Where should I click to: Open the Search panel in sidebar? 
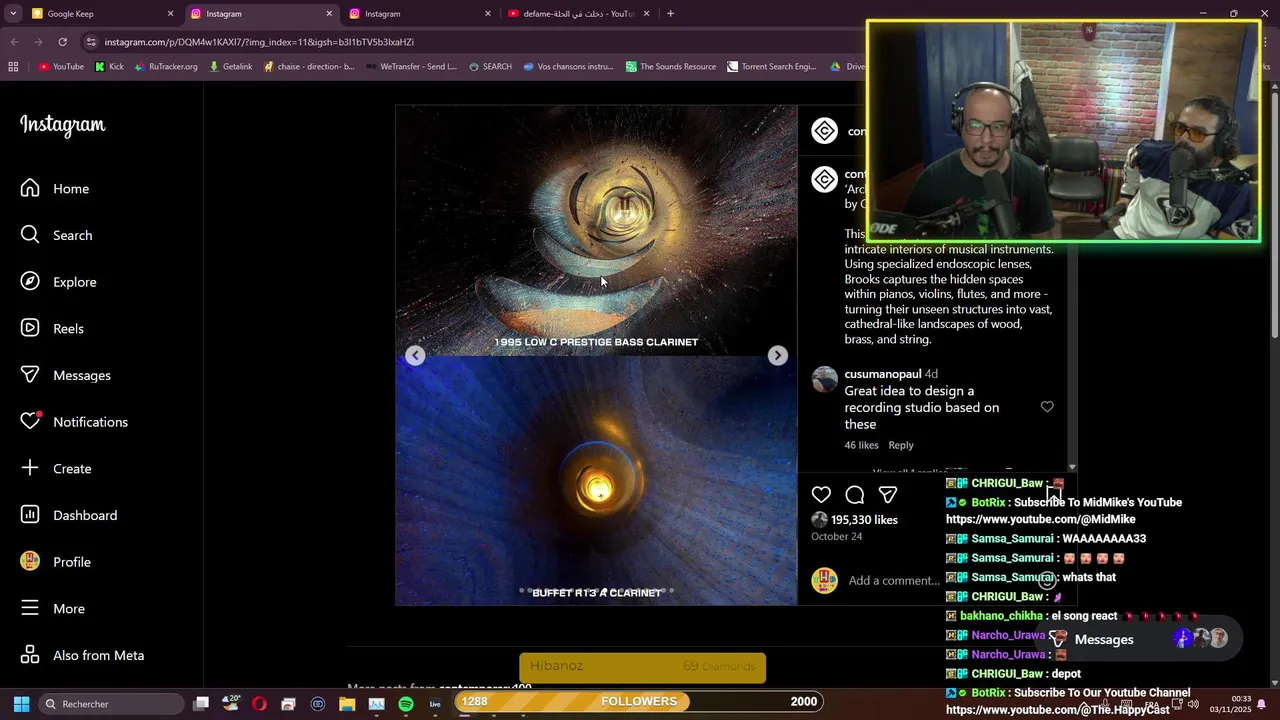[x=57, y=235]
